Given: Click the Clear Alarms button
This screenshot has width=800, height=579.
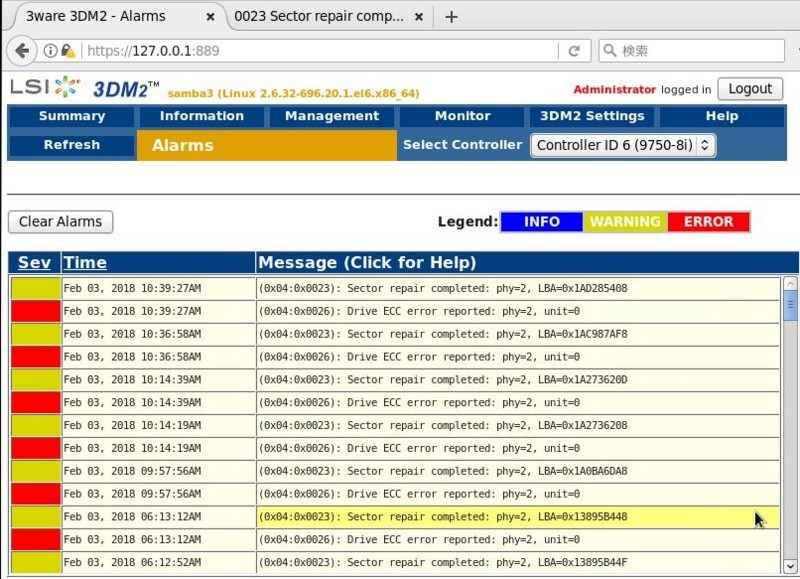Looking at the screenshot, I should (60, 222).
